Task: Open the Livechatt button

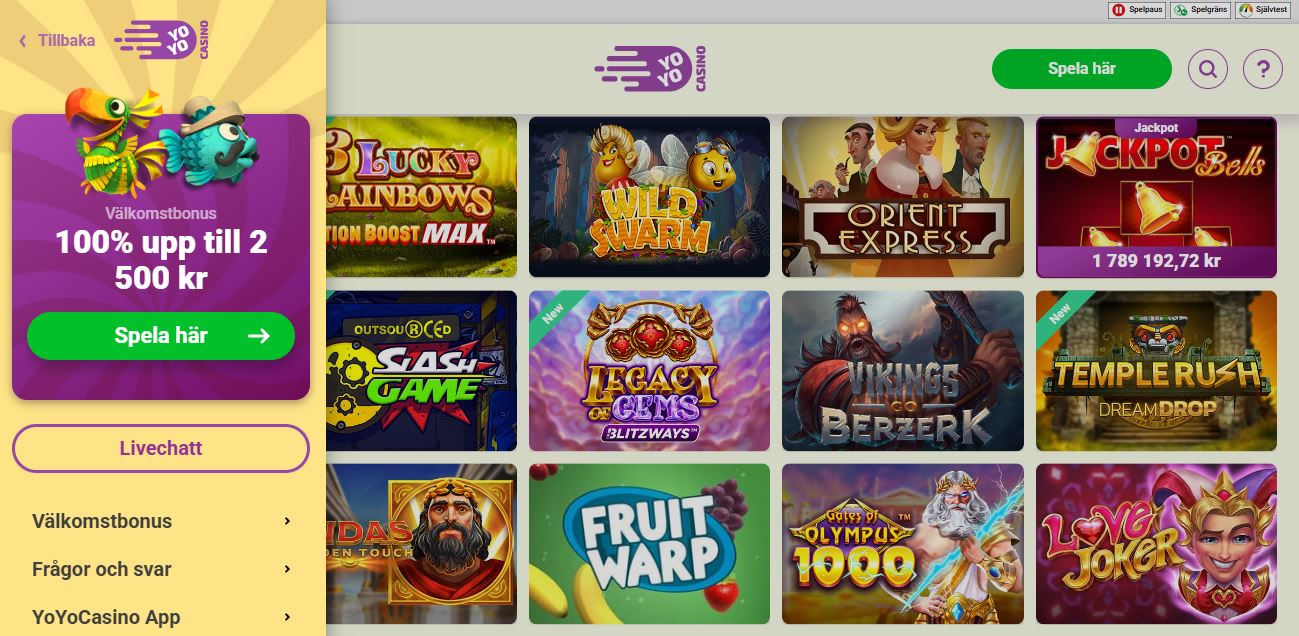Action: pos(161,448)
